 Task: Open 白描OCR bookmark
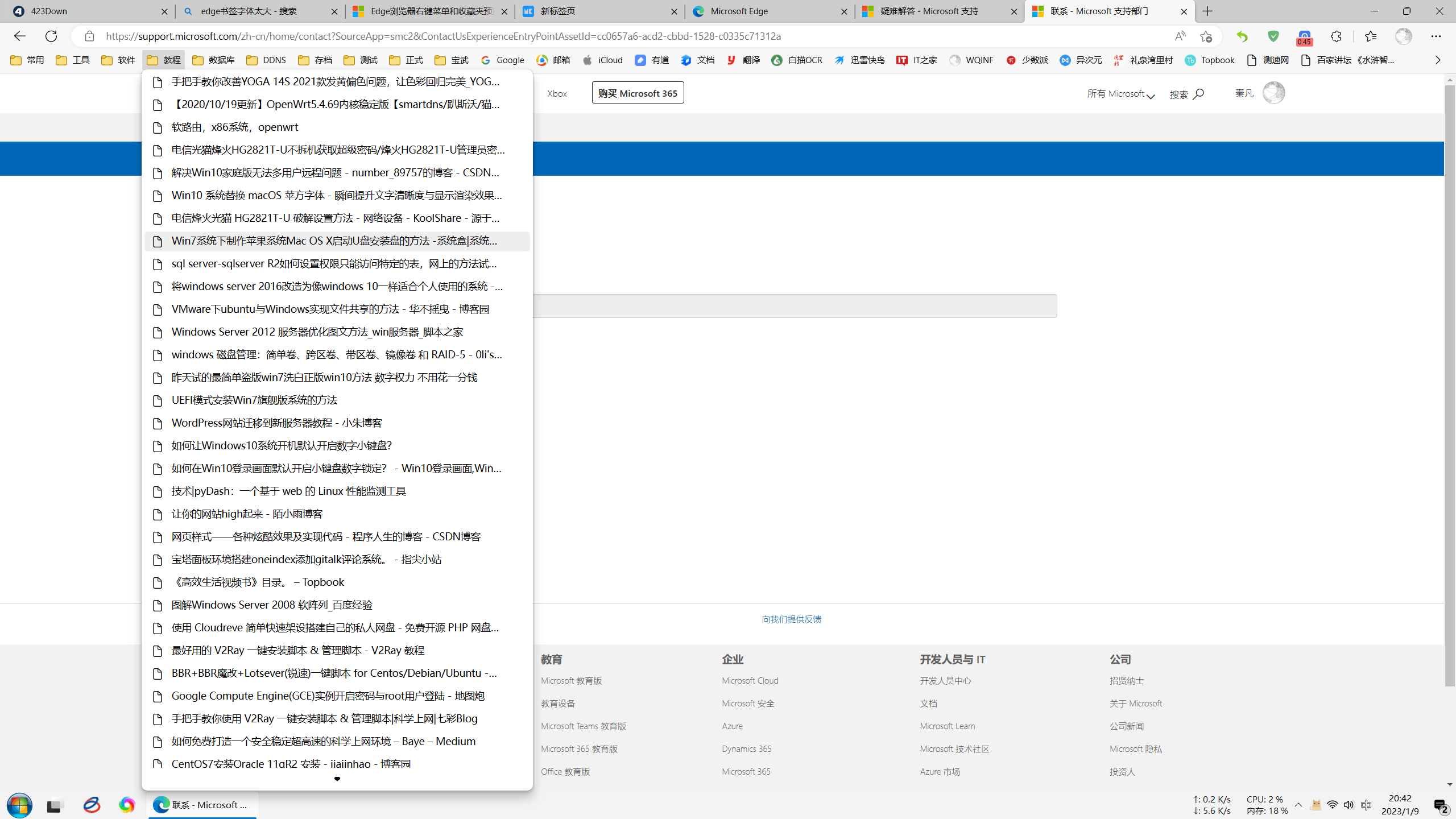pyautogui.click(x=797, y=60)
